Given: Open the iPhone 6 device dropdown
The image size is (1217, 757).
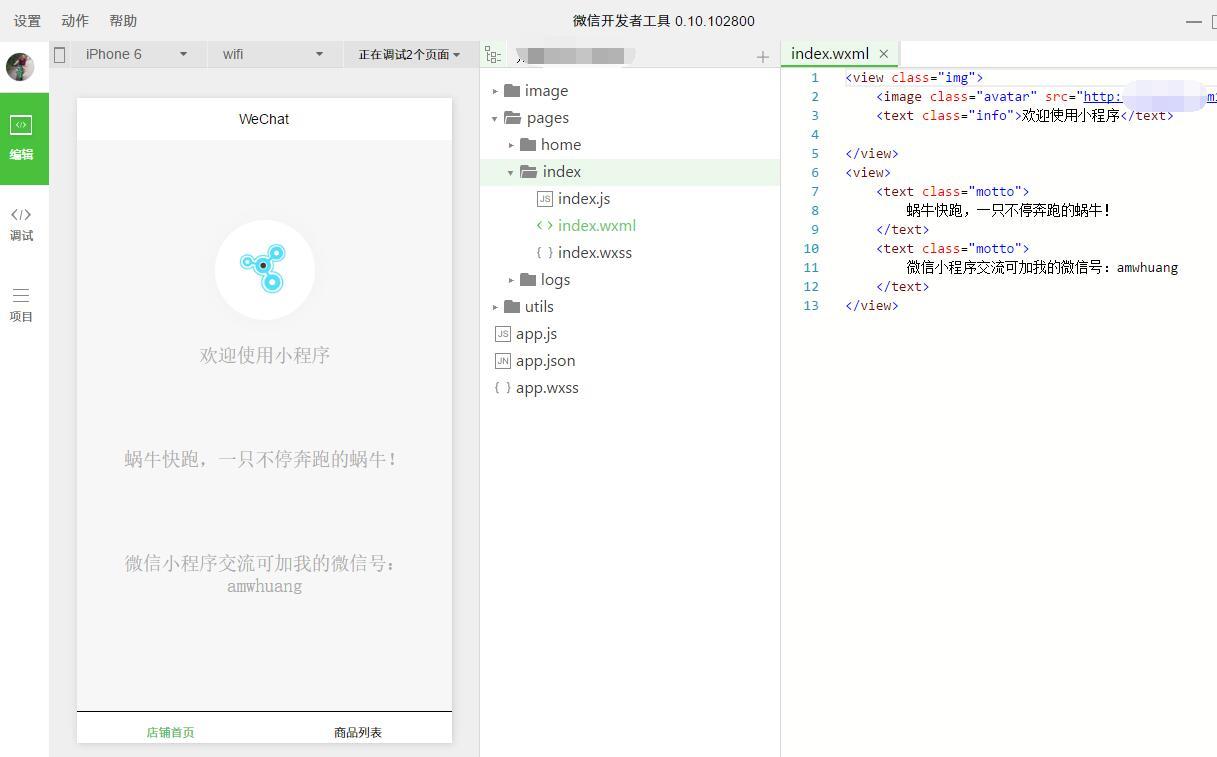Looking at the screenshot, I should click(x=137, y=55).
